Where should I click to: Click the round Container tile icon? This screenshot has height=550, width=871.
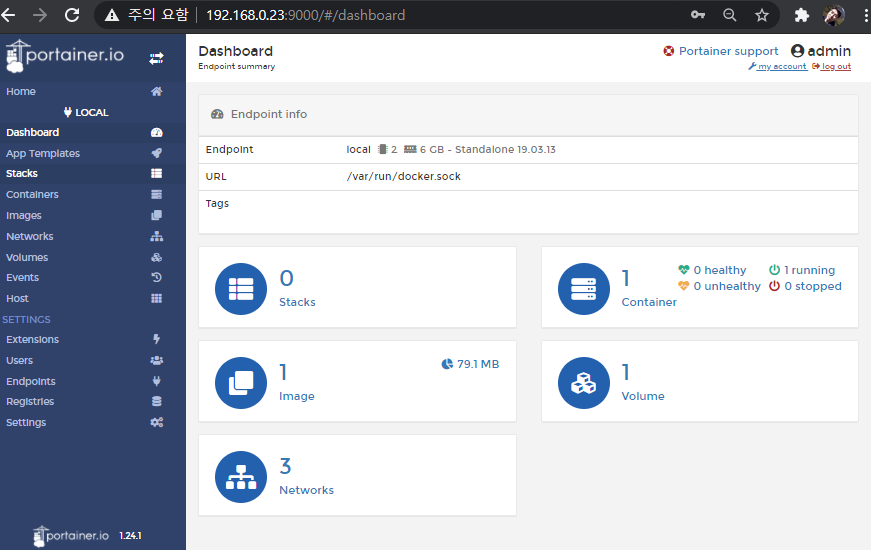pos(584,289)
